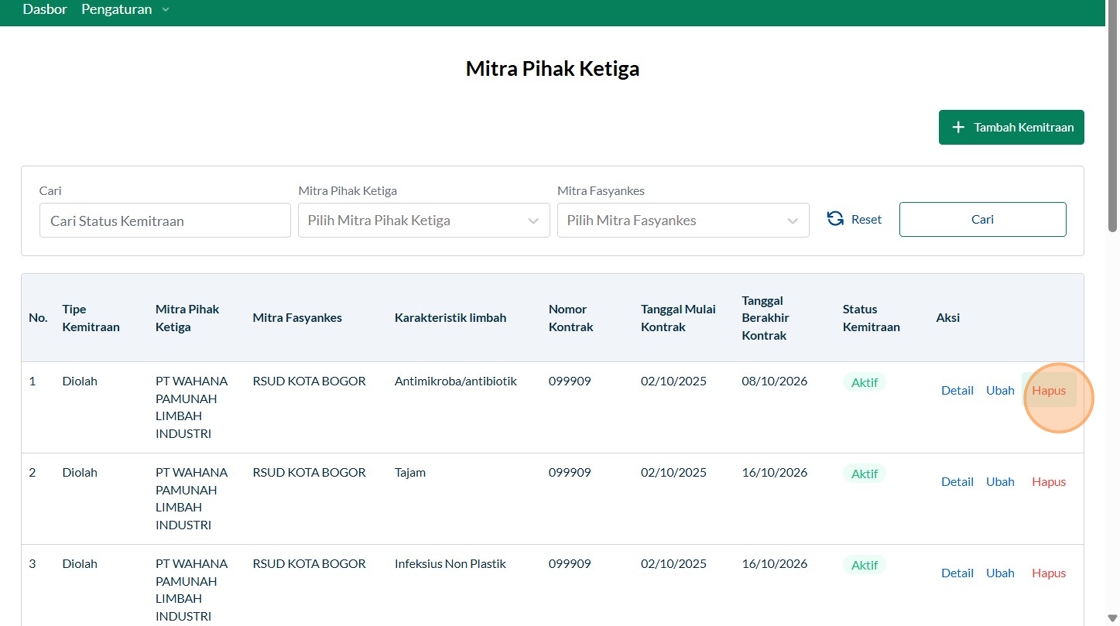Click Ubah for row 1
The height and width of the screenshot is (626, 1120).
tap(1000, 390)
